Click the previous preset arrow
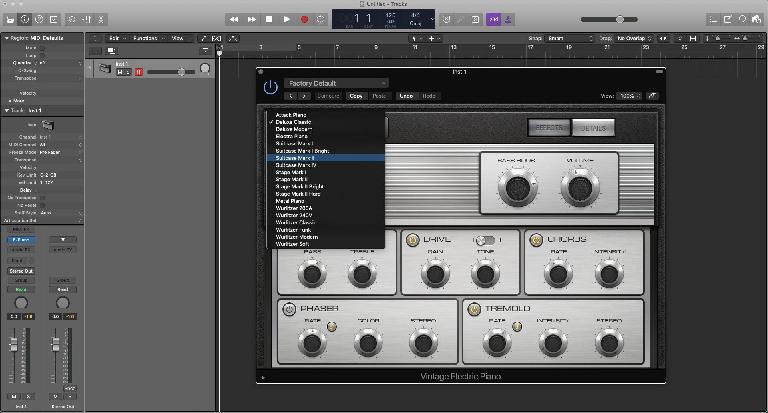This screenshot has width=768, height=413. pyautogui.click(x=291, y=96)
